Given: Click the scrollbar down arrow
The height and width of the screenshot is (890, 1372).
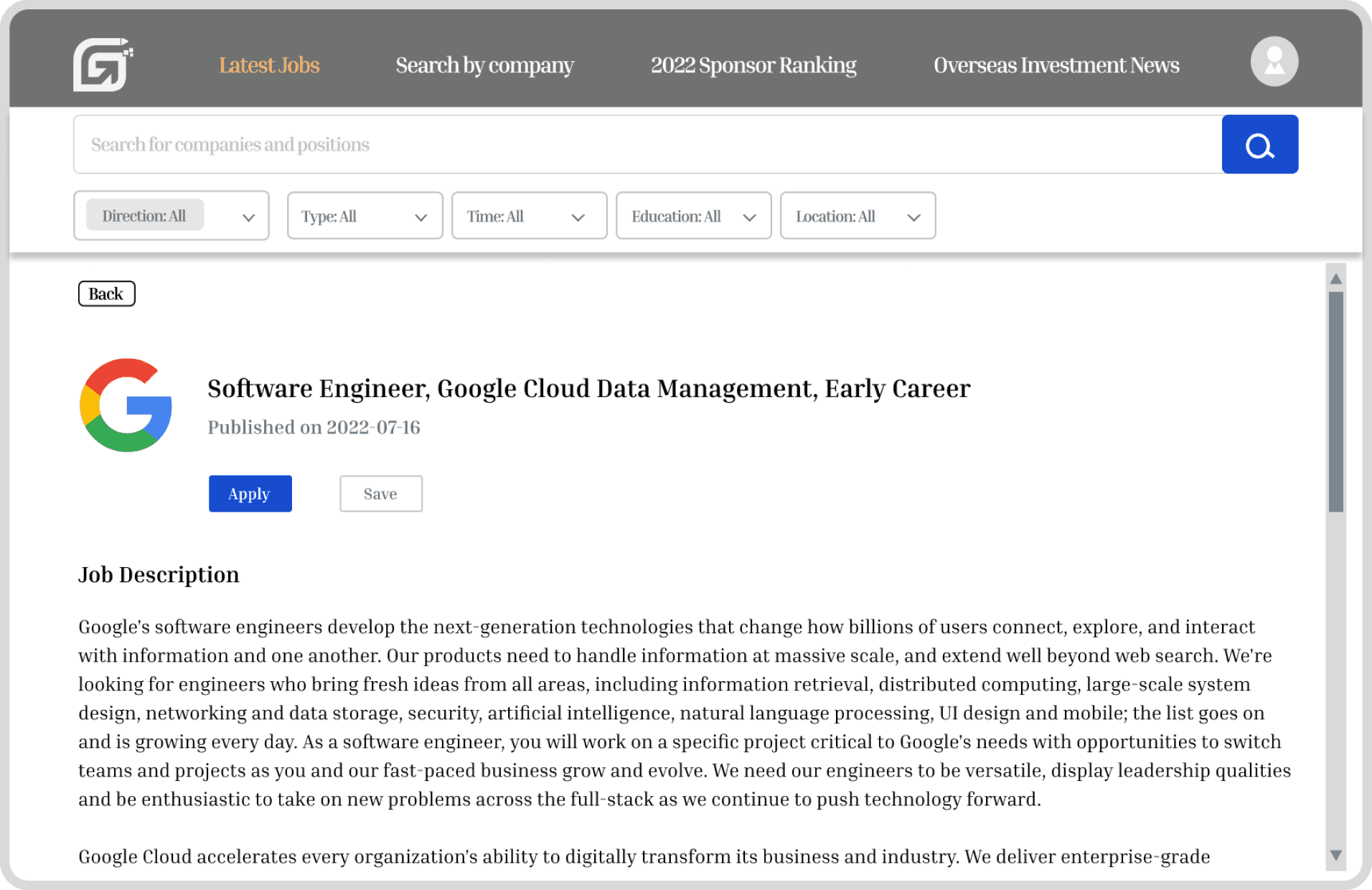Looking at the screenshot, I should pyautogui.click(x=1335, y=855).
